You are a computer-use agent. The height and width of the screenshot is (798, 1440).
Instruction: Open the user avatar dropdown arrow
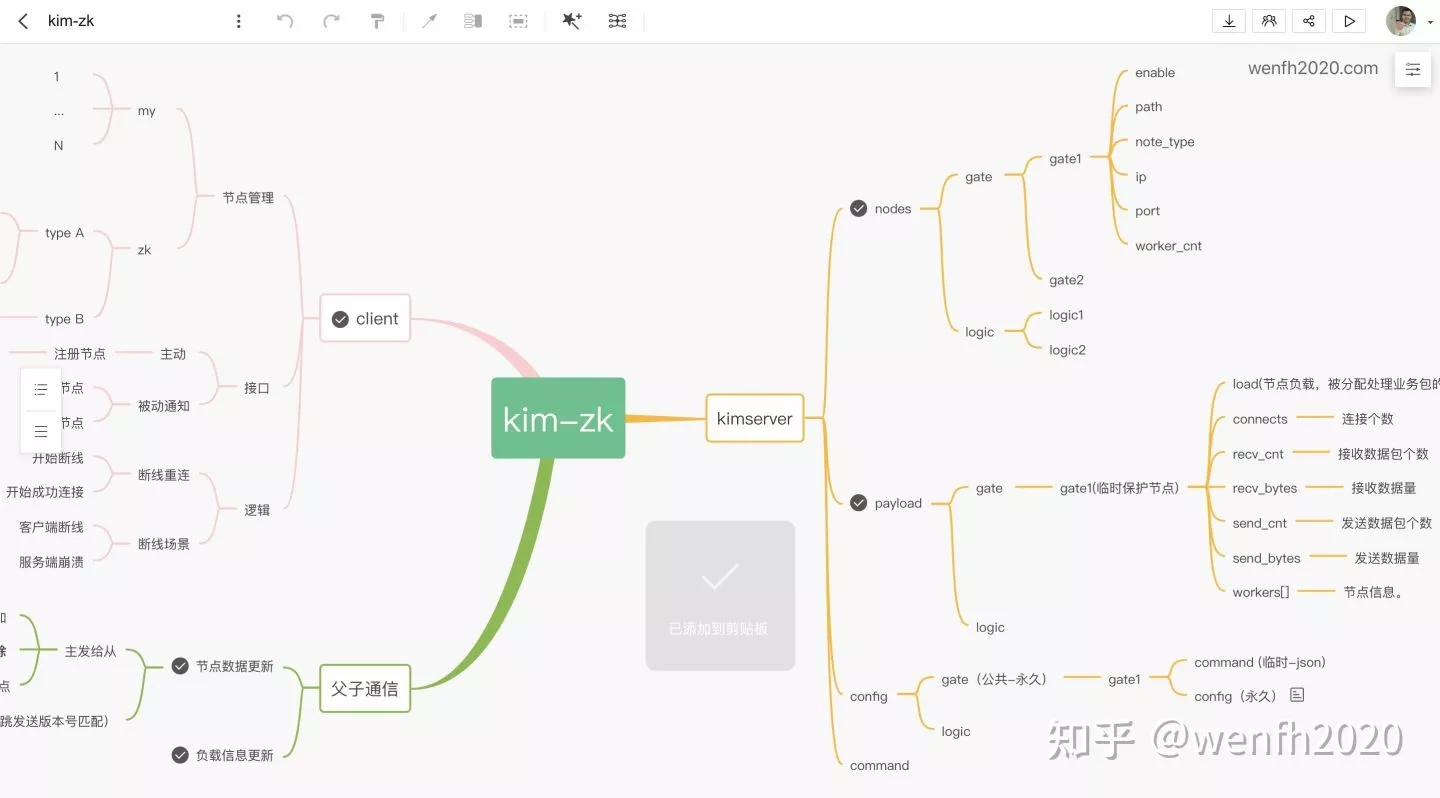[x=1430, y=22]
